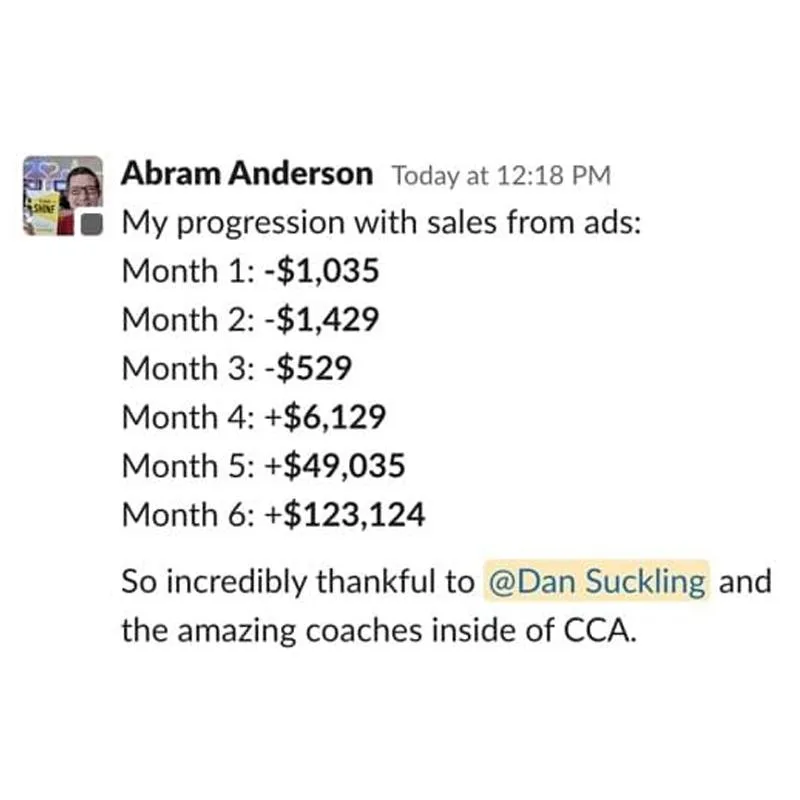This screenshot has height=800, width=800.
Task: Open sender name Abram Anderson's profile
Action: 246,174
